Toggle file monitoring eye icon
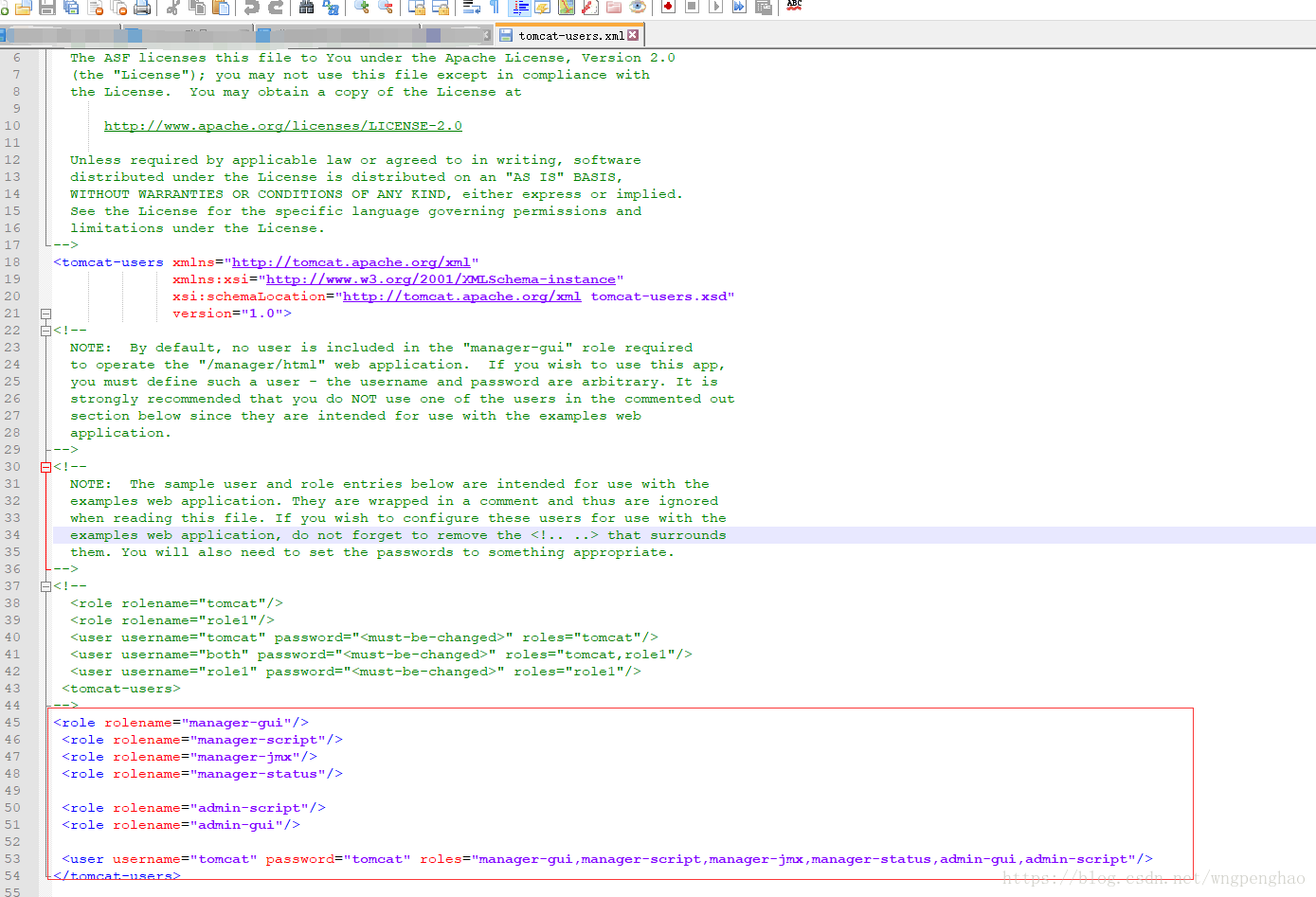Screen dimensions: 1316x897 tap(637, 8)
